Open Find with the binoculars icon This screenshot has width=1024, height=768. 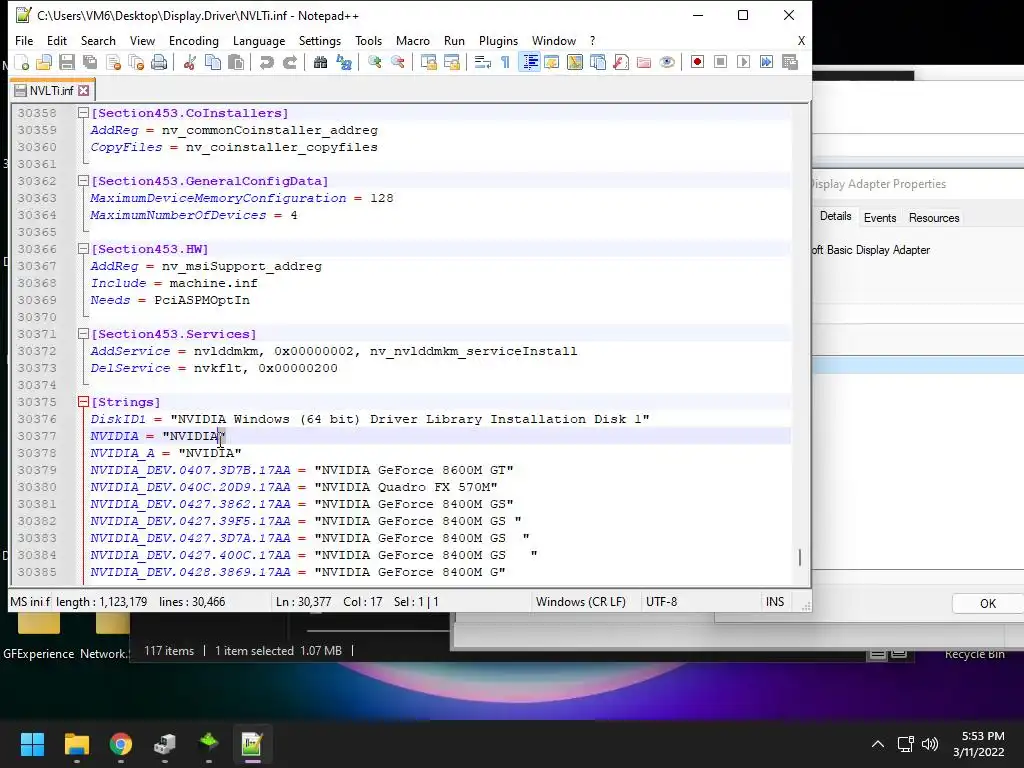click(320, 62)
